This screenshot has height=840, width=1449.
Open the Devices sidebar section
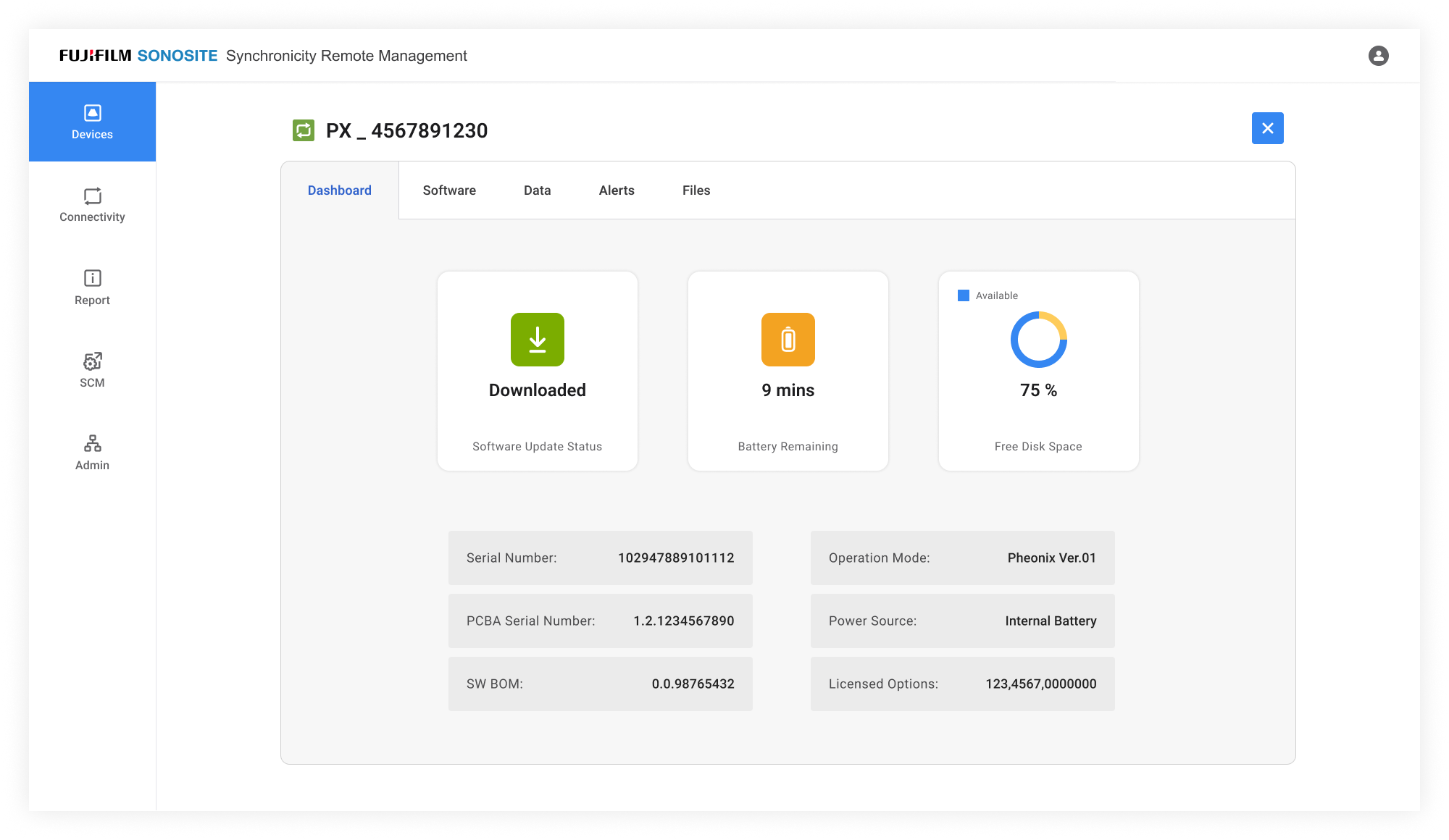tap(92, 122)
